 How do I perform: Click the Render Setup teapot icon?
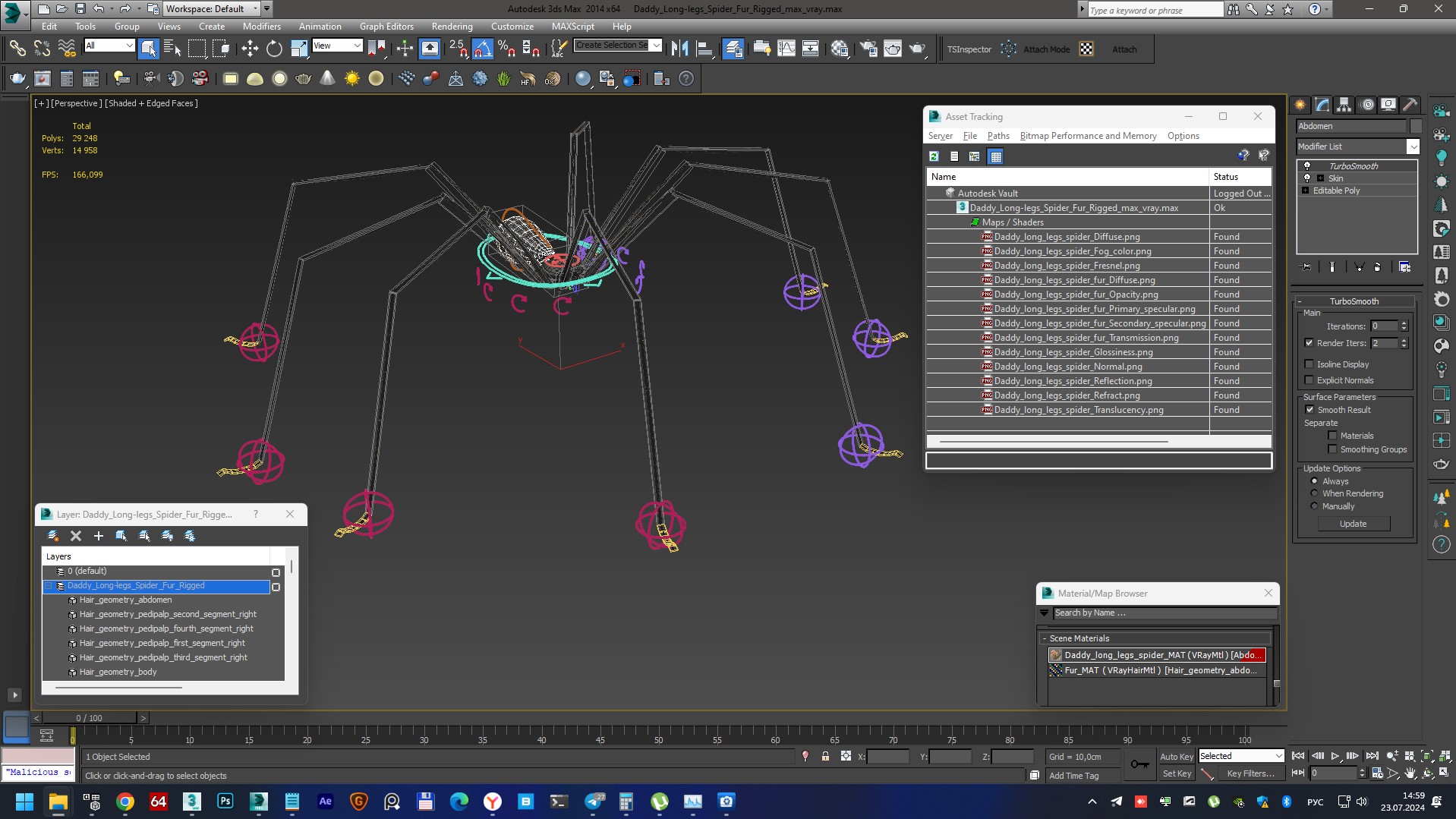868,49
